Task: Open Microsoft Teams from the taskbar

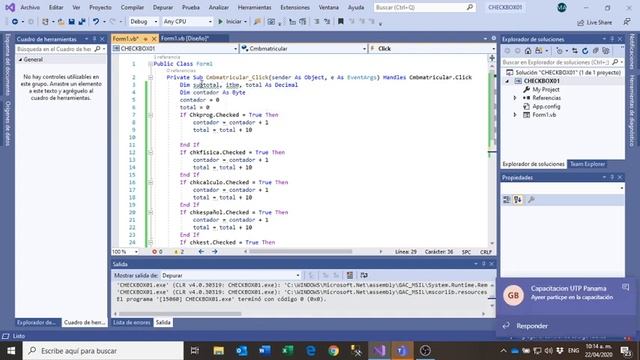Action: [402, 351]
